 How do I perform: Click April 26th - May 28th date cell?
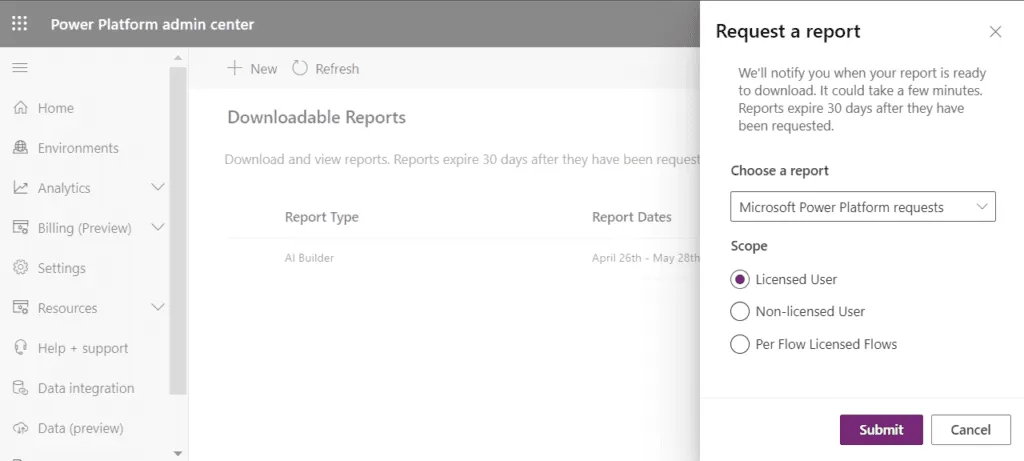point(645,258)
